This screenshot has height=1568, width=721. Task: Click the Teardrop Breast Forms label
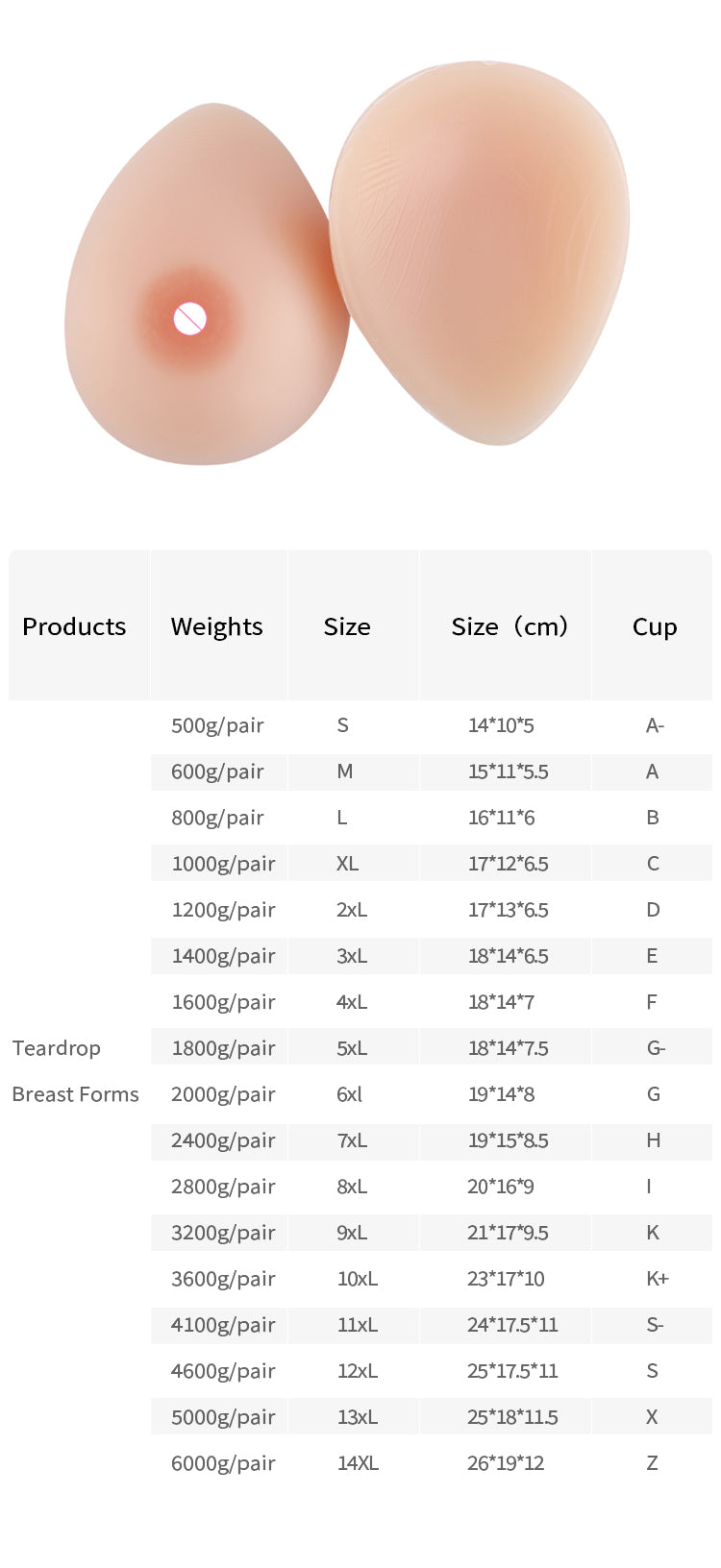coord(75,1071)
